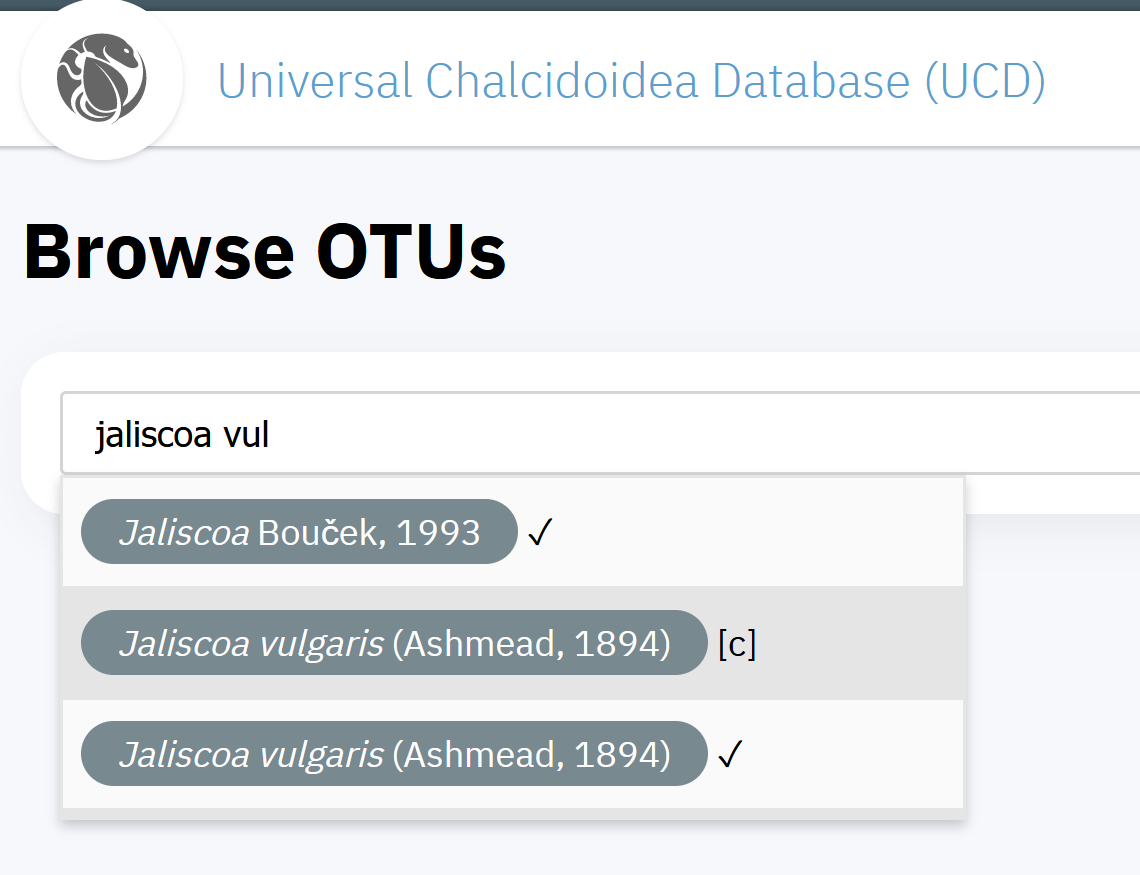Click empty area of the highlighted vulgaris row
This screenshot has height=875, width=1140.
[x=858, y=642]
